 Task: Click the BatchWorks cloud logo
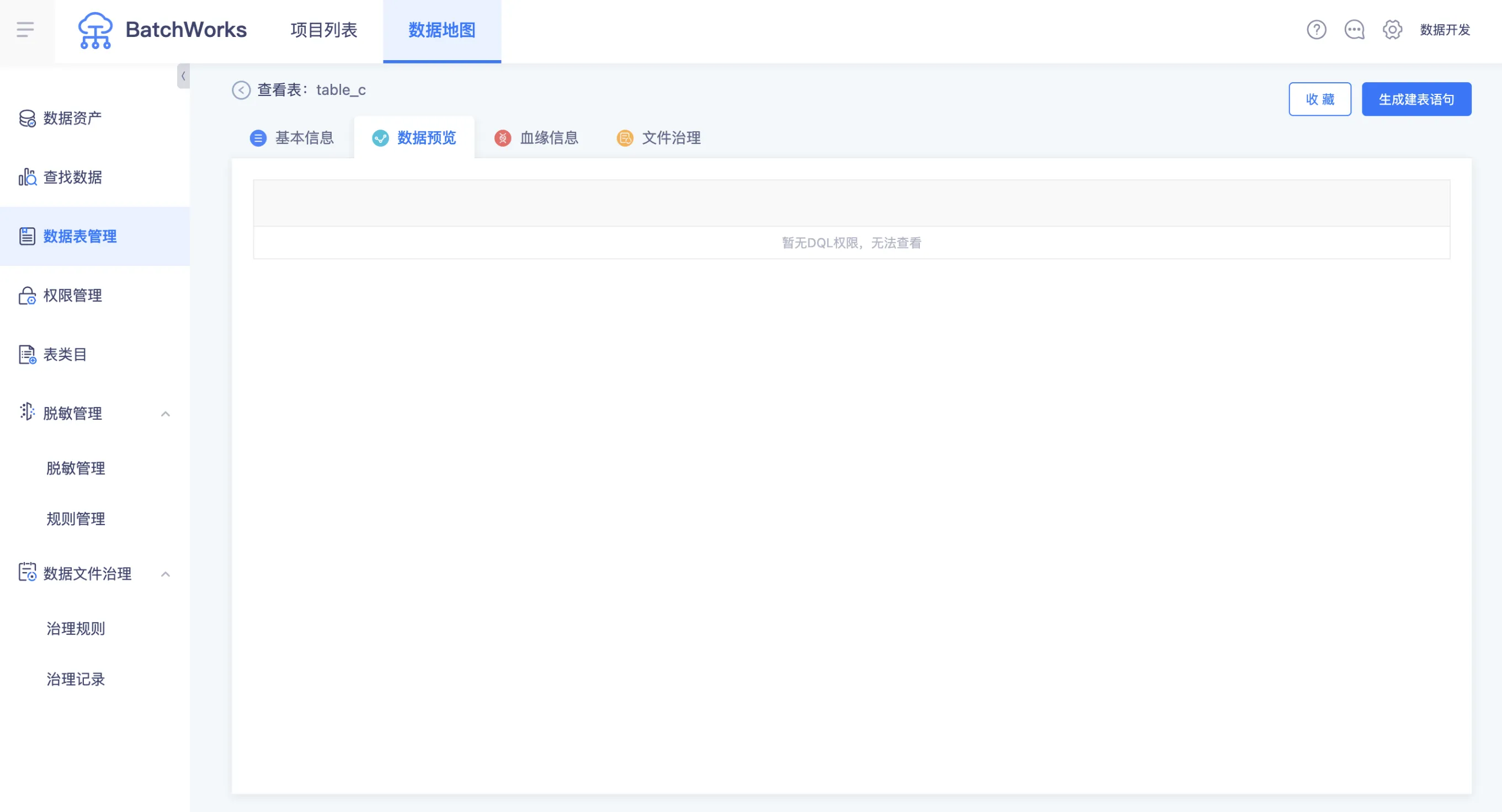[94, 30]
